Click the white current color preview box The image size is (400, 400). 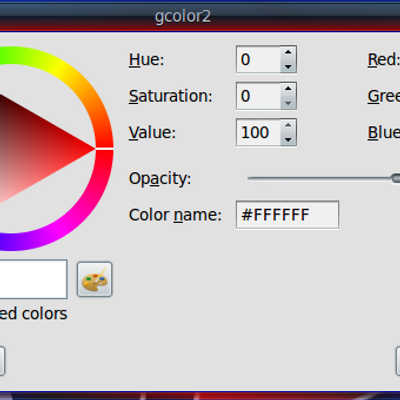[x=33, y=279]
